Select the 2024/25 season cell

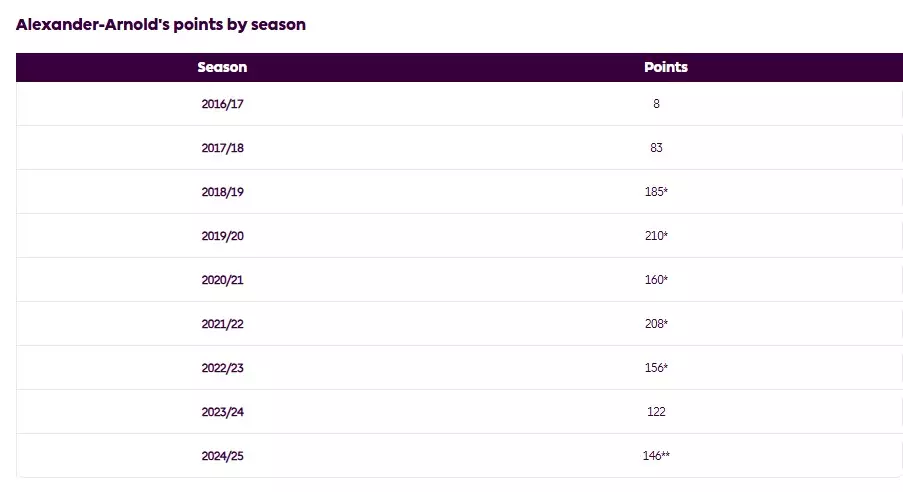[x=222, y=456]
